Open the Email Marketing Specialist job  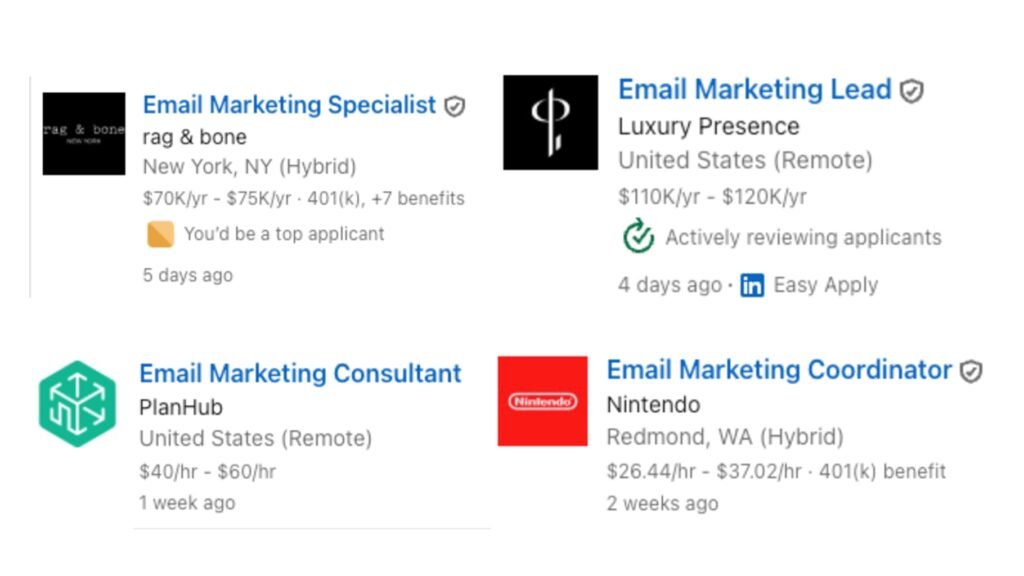(289, 104)
